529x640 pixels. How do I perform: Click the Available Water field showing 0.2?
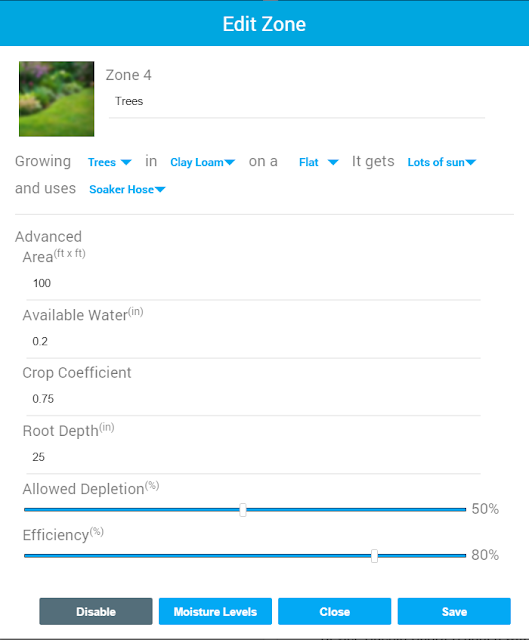point(253,342)
